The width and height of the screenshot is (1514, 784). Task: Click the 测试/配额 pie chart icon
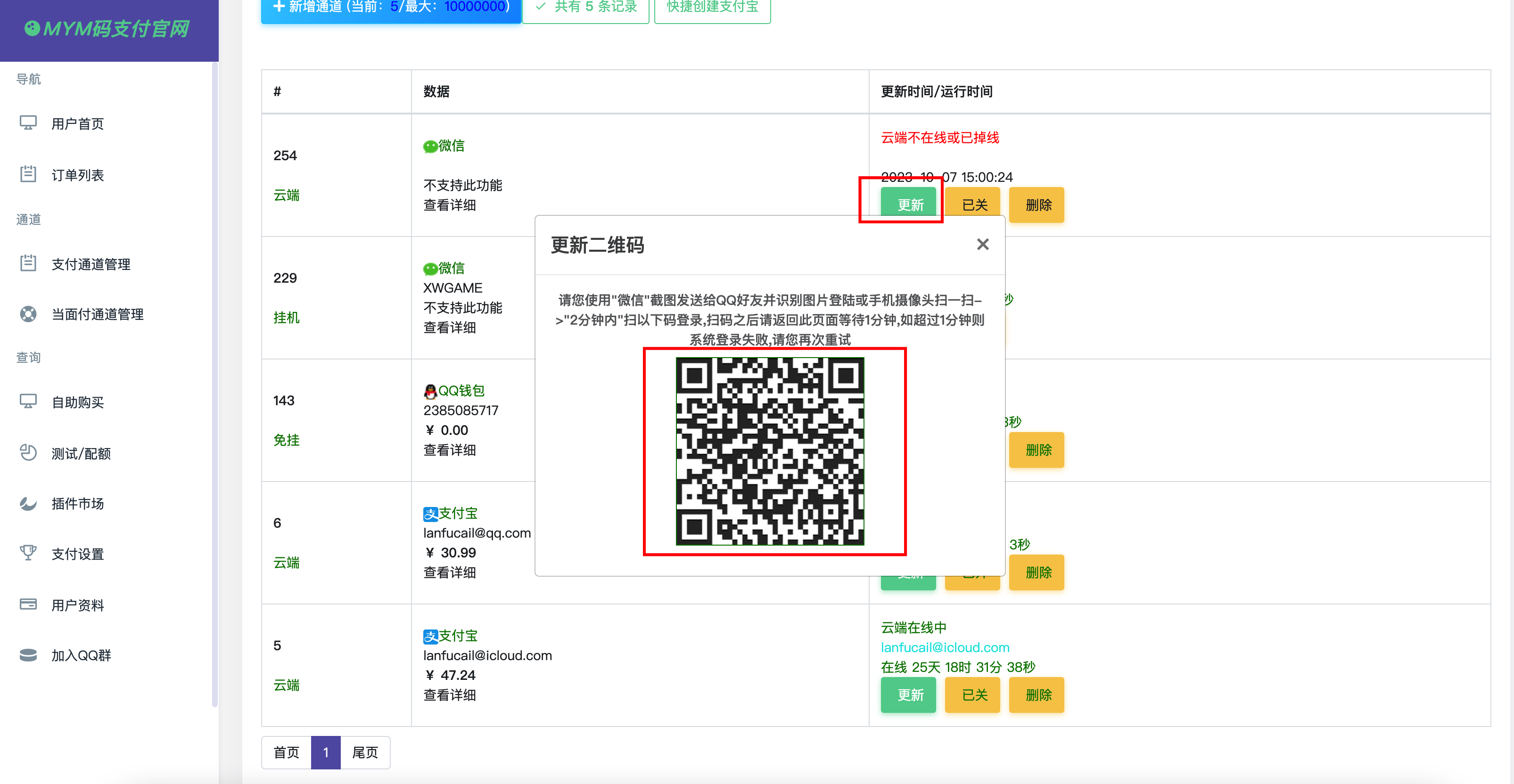click(x=28, y=452)
